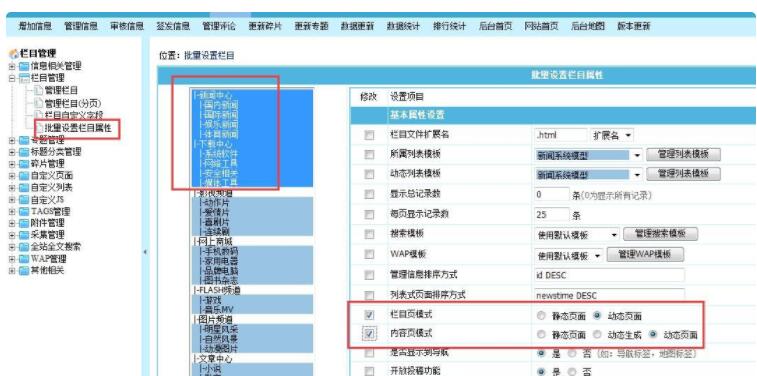Uncheck 内容页模式 modify checkbox

(x=369, y=334)
